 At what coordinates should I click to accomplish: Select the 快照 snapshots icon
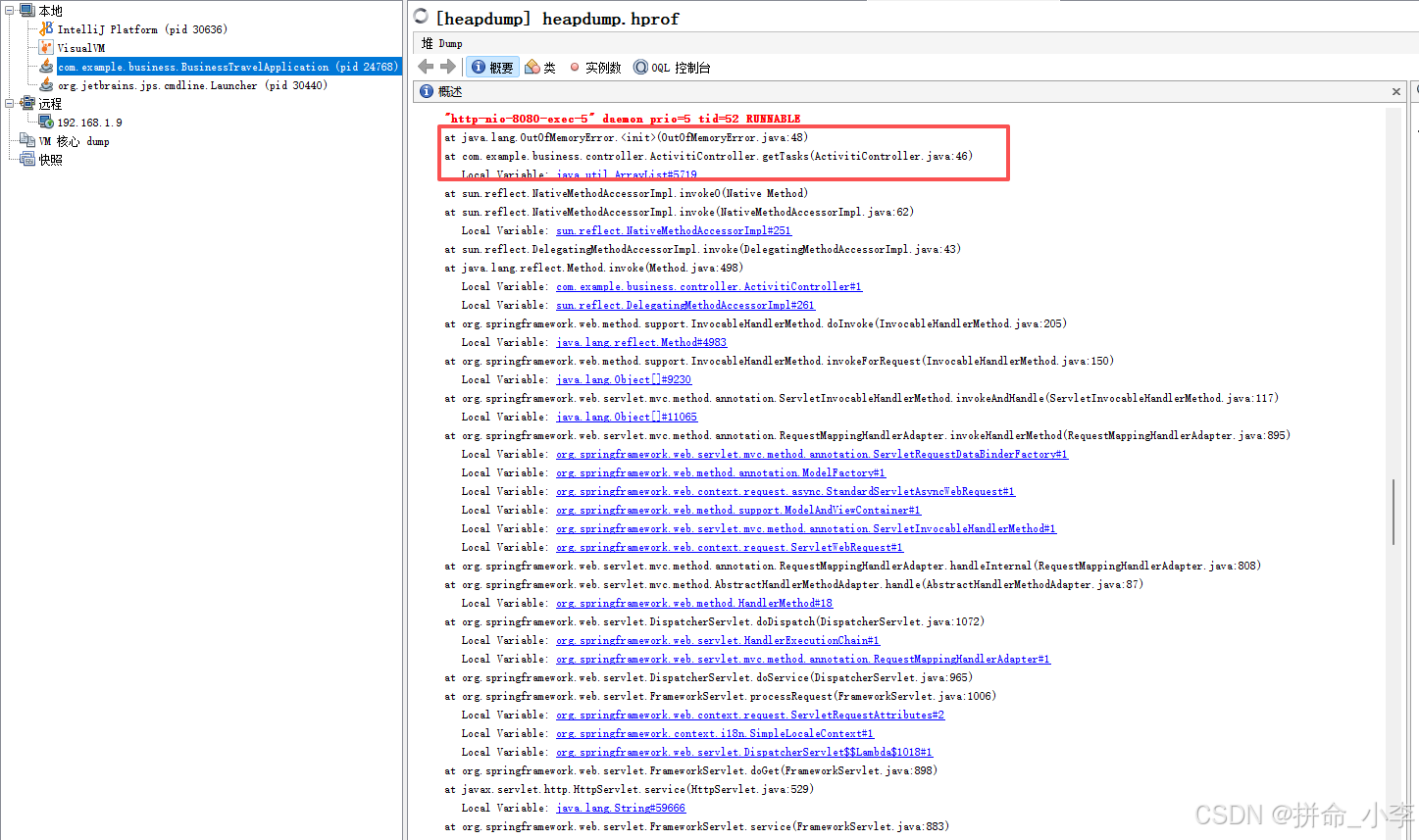click(x=27, y=159)
